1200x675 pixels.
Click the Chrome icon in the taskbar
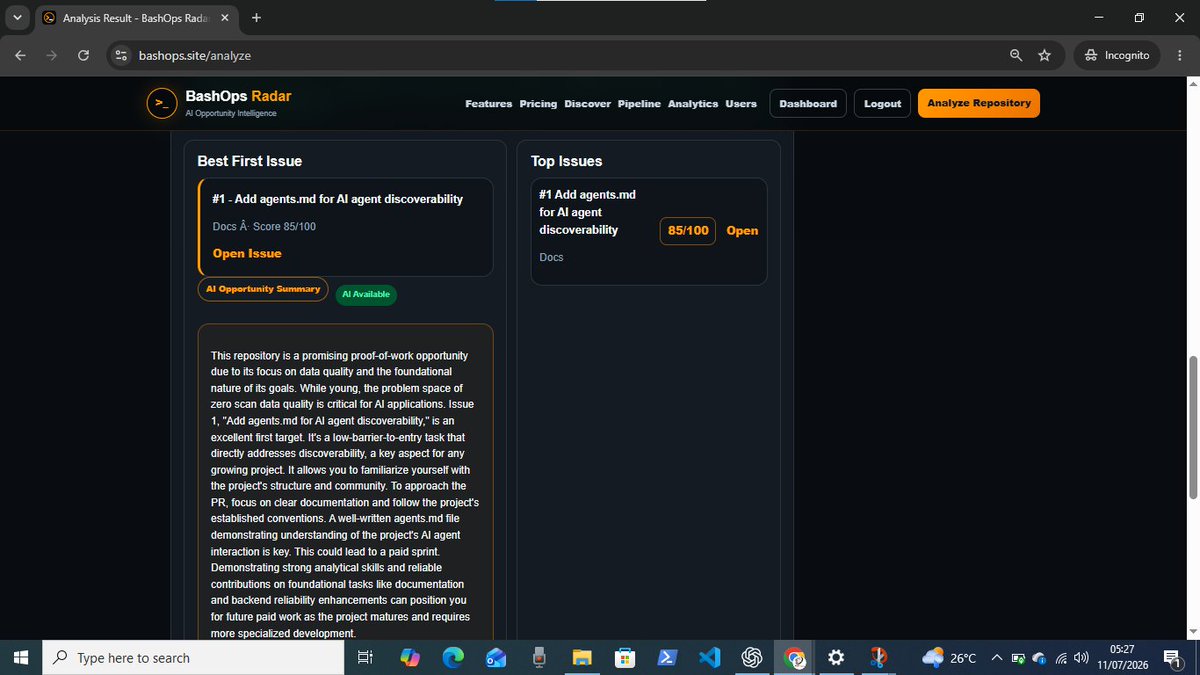point(796,657)
